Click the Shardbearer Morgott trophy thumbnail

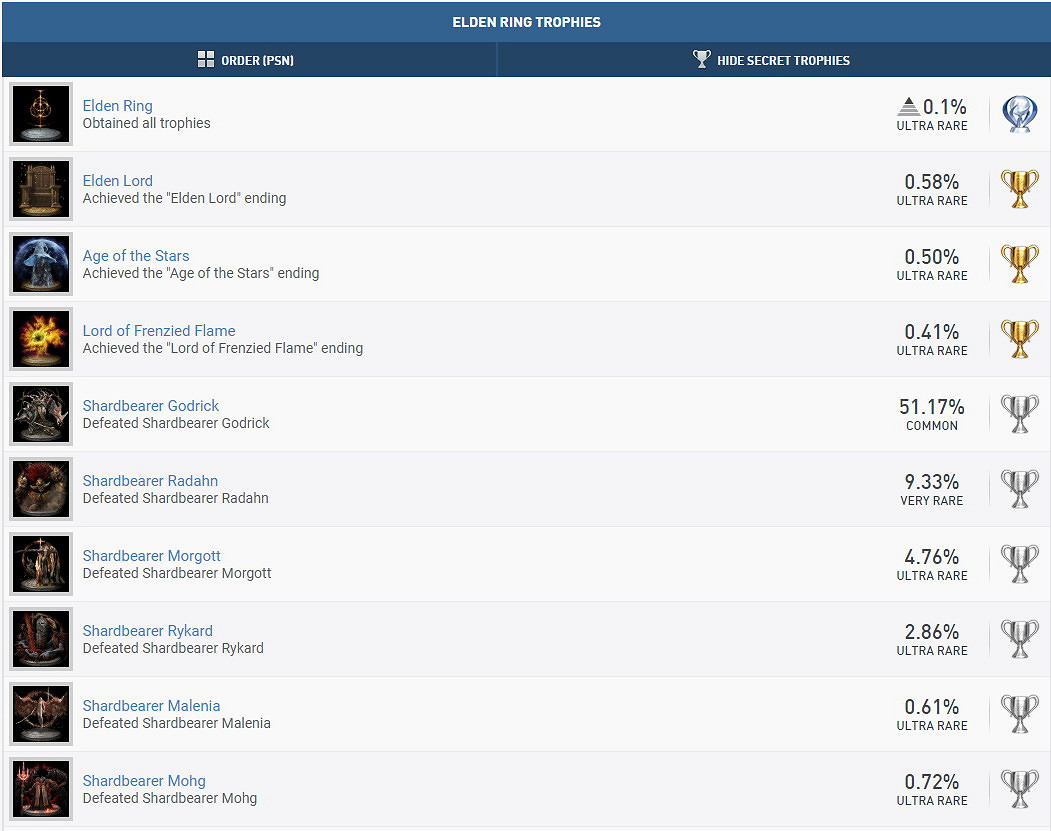41,564
